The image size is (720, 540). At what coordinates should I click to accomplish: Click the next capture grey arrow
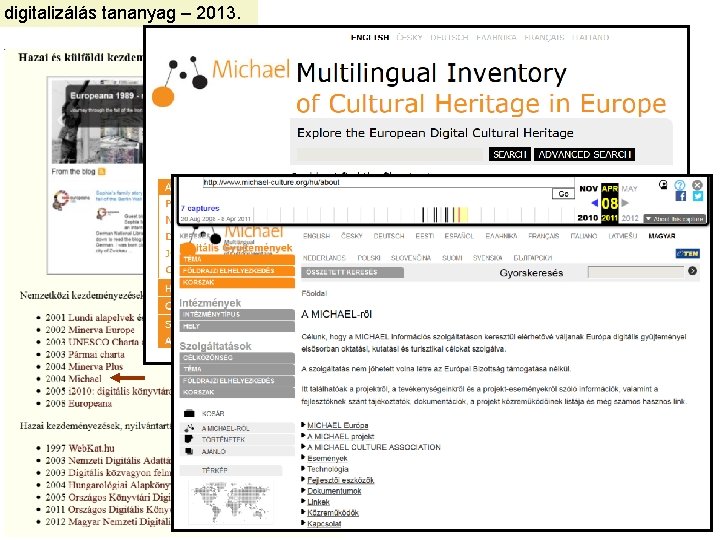(x=625, y=203)
